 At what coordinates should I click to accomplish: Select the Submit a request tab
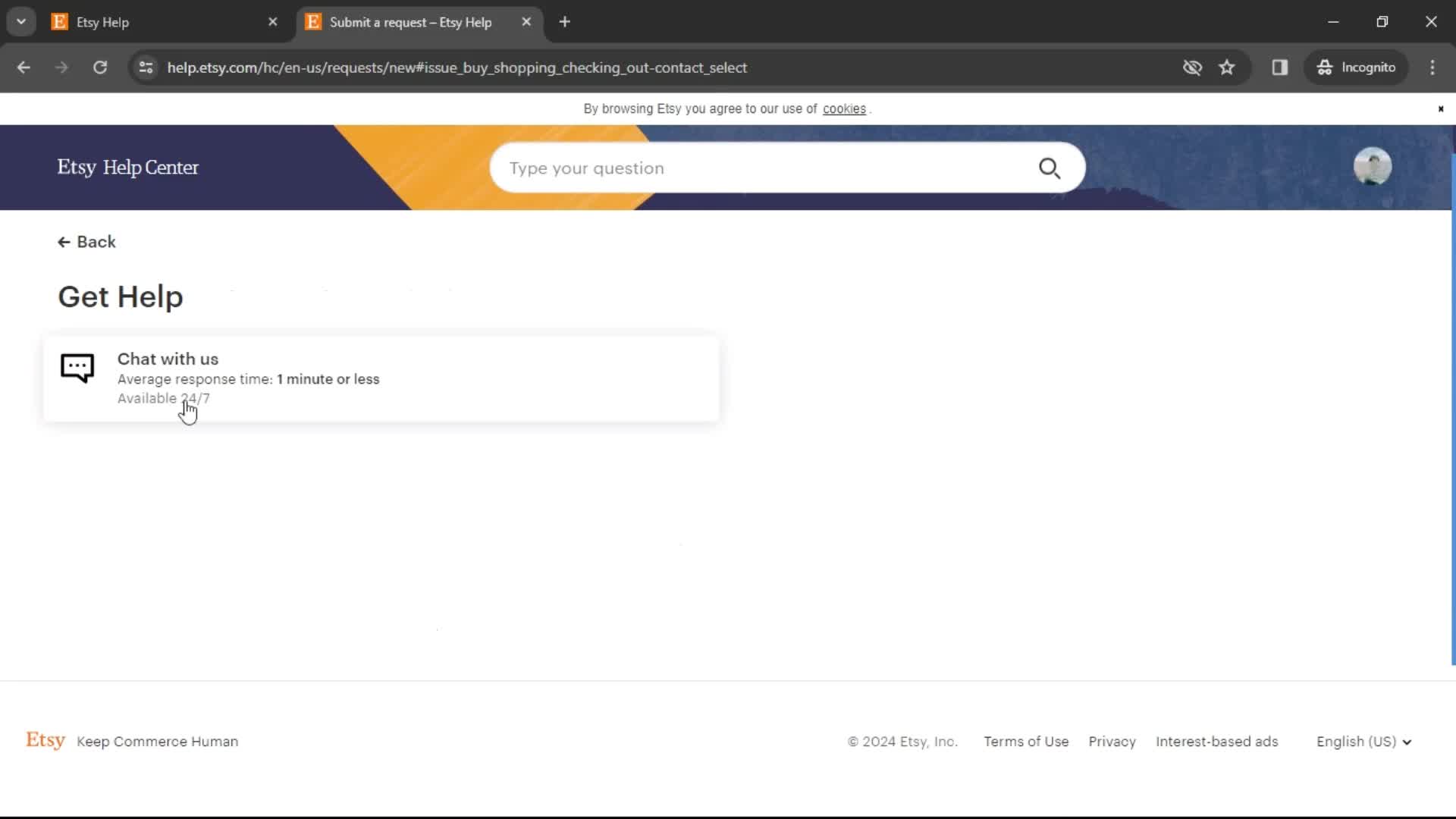click(419, 22)
